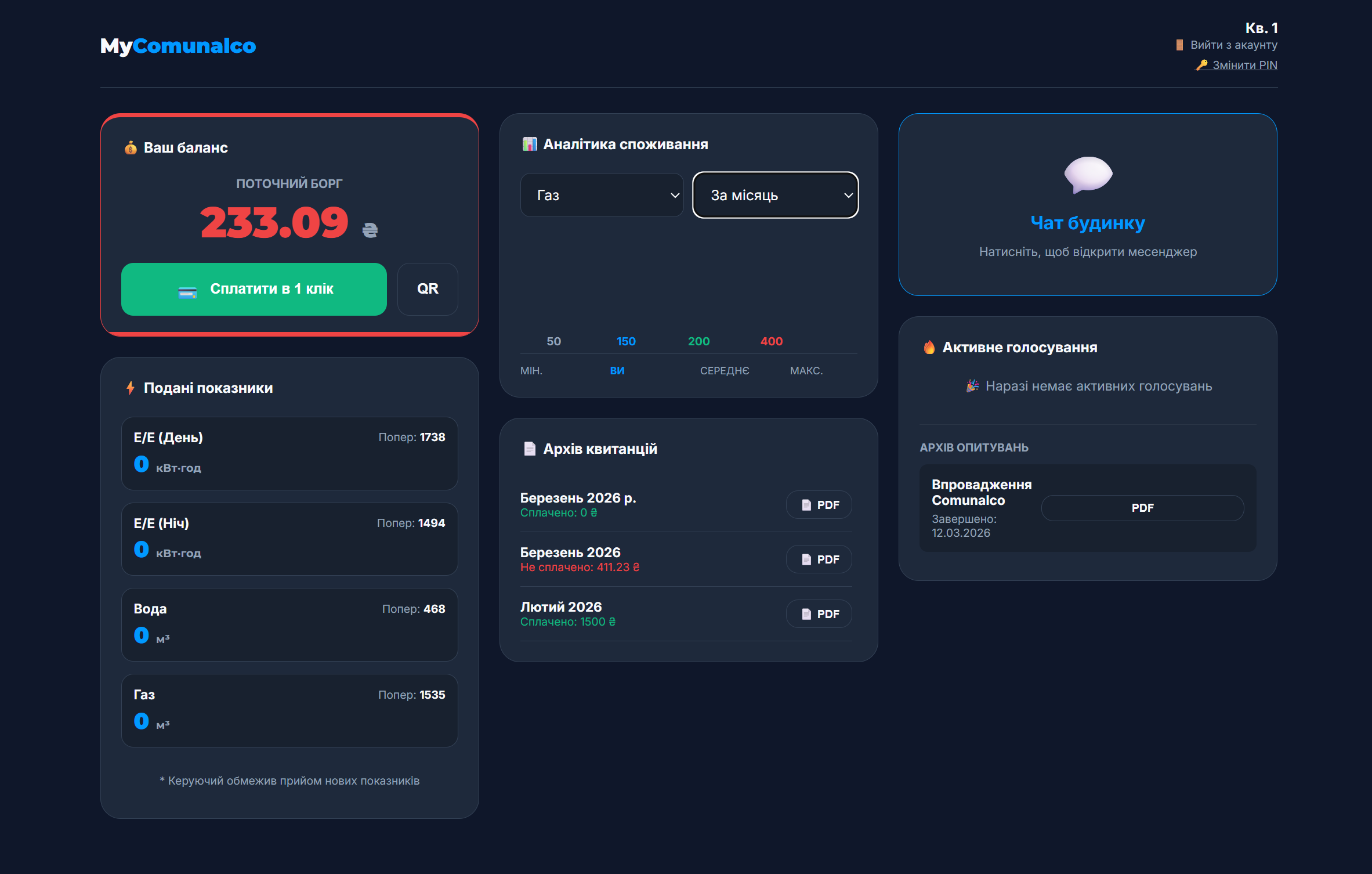
Task: Open the Газ resource dropdown
Action: coord(602,196)
